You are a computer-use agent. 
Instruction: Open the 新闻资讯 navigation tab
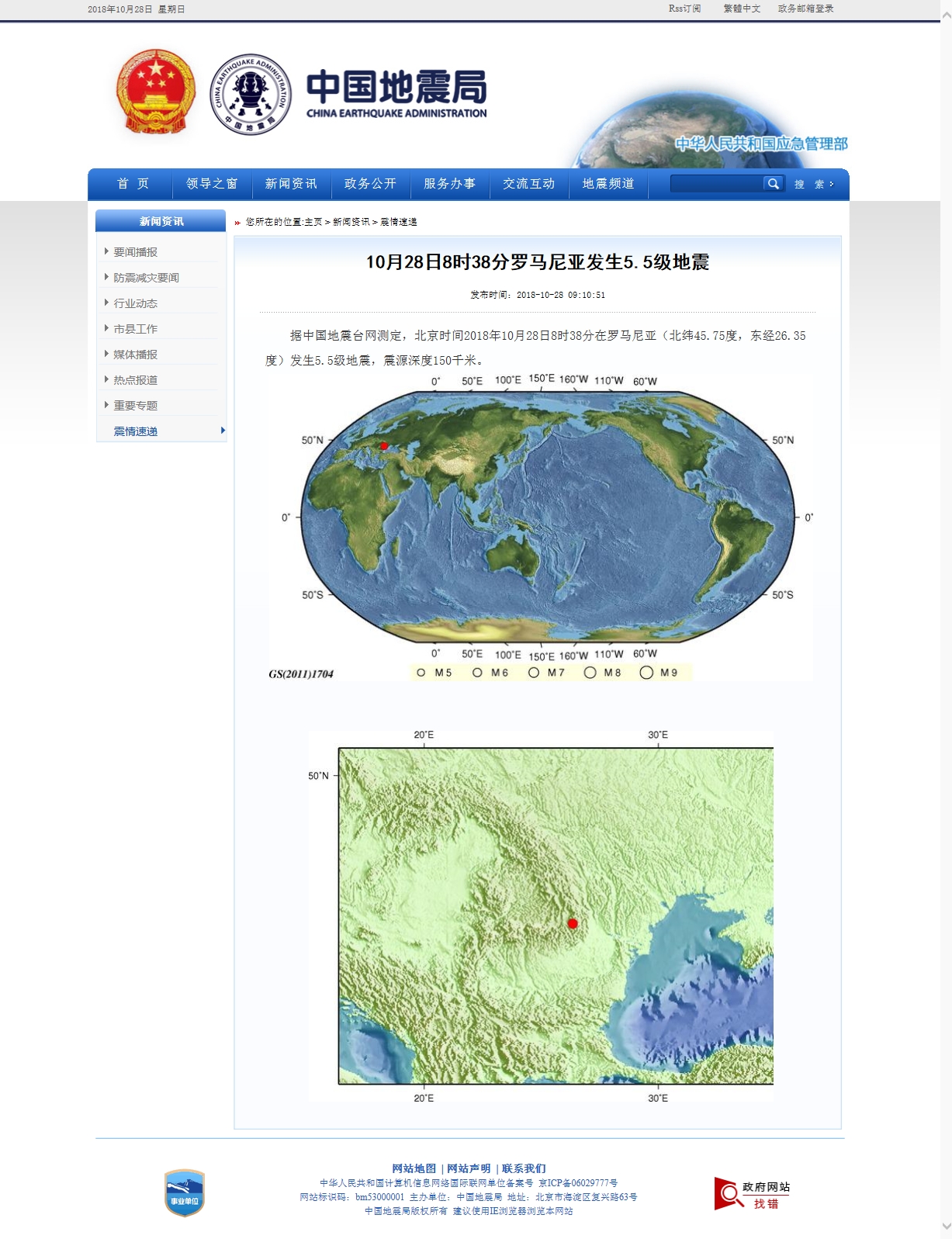coord(291,184)
